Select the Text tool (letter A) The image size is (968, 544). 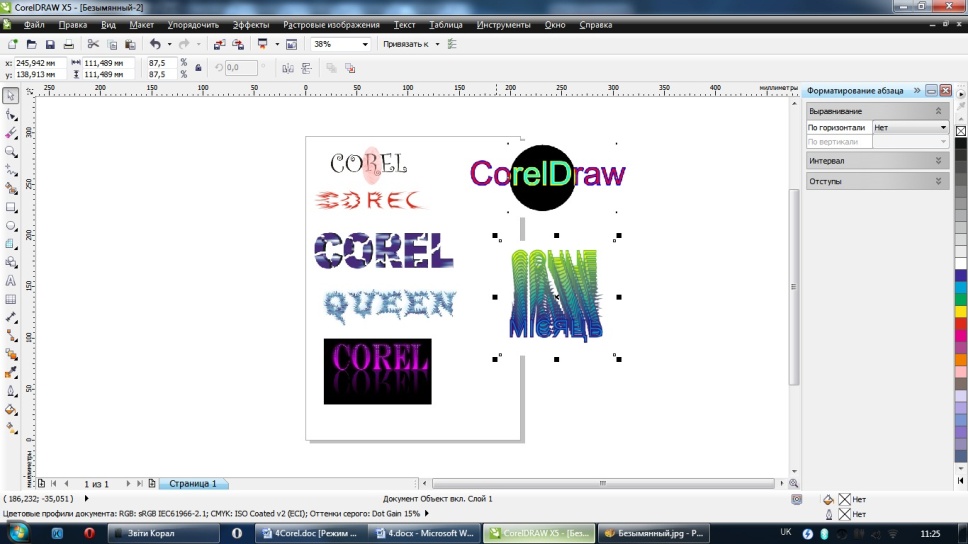pyautogui.click(x=10, y=281)
